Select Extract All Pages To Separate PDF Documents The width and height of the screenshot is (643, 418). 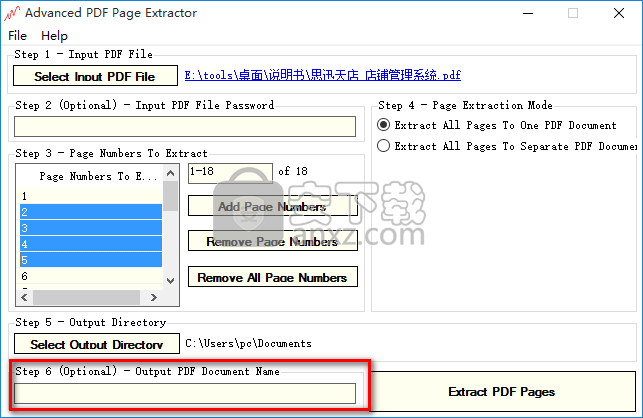(507, 146)
